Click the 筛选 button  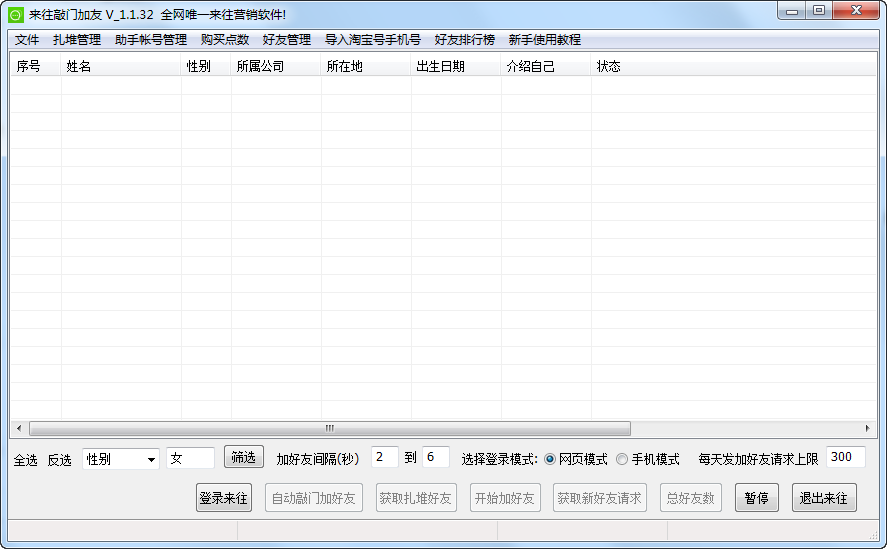244,457
